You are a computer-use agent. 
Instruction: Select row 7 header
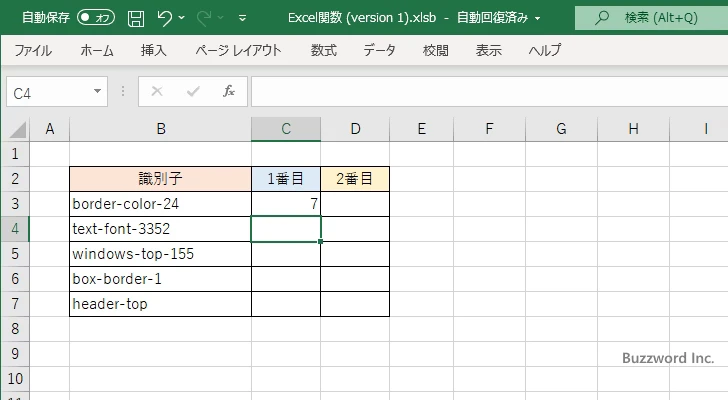pyautogui.click(x=15, y=304)
